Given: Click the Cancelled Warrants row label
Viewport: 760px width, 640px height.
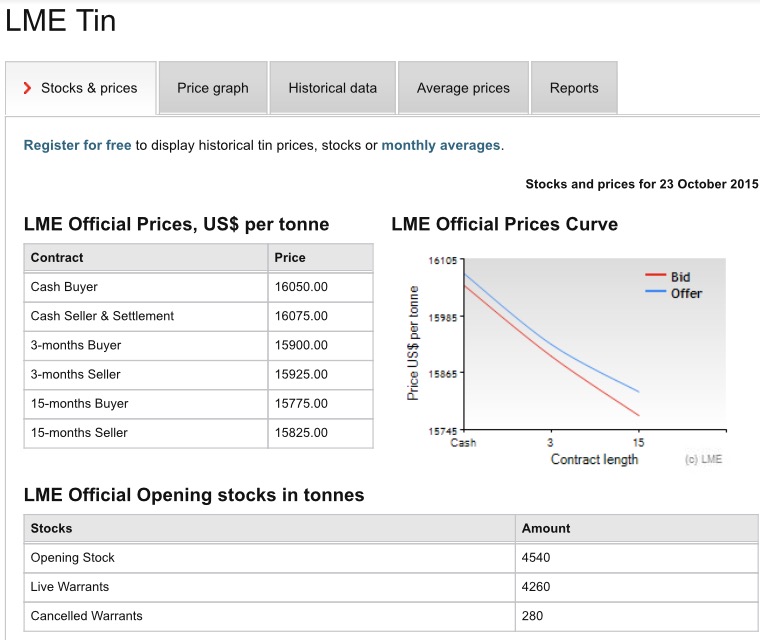Looking at the screenshot, I should point(86,616).
